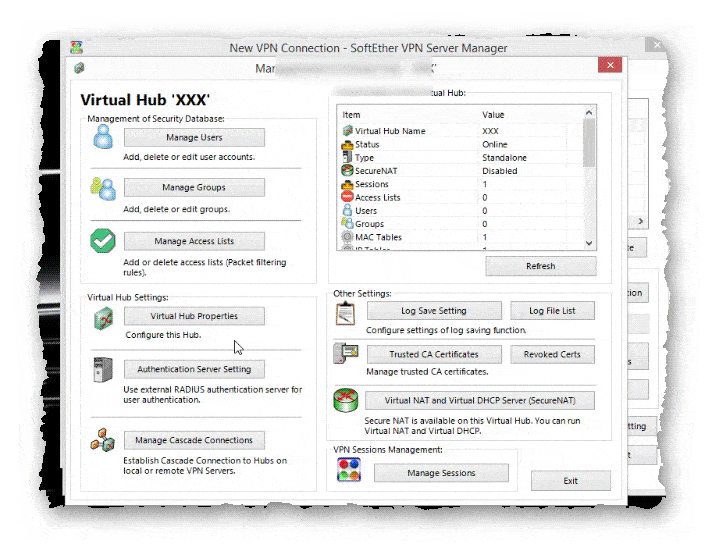The height and width of the screenshot is (544, 704).
Task: Click the MAC Tables gear row icon
Action: tap(348, 237)
